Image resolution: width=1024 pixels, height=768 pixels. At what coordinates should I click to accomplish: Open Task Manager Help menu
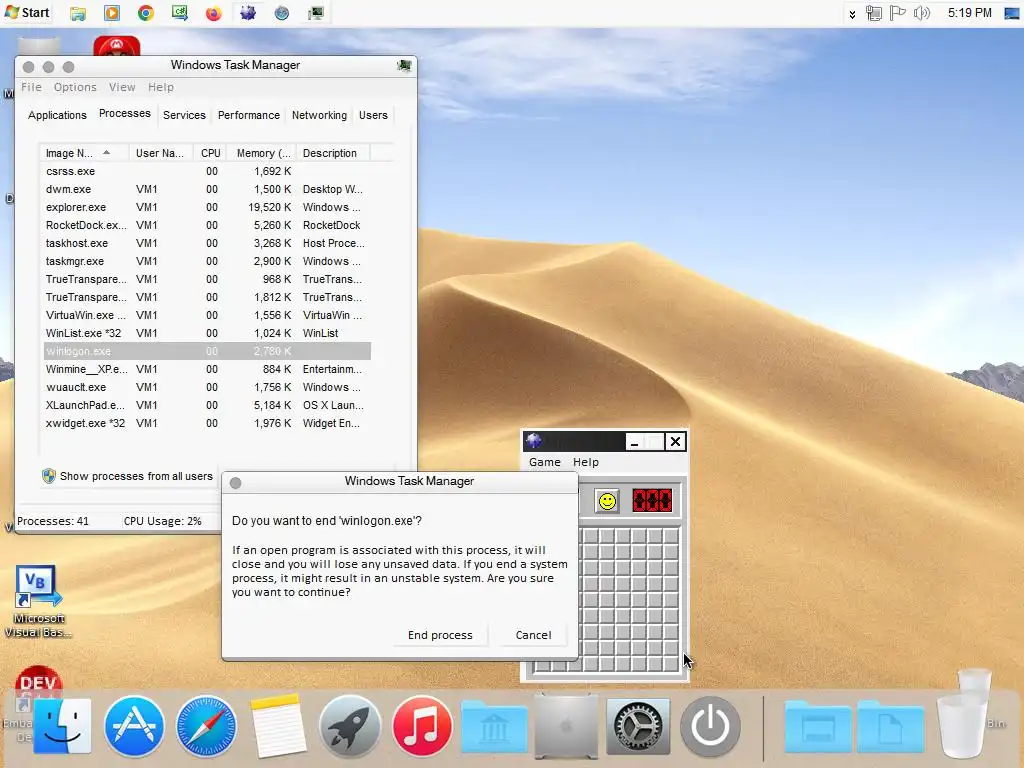click(161, 87)
